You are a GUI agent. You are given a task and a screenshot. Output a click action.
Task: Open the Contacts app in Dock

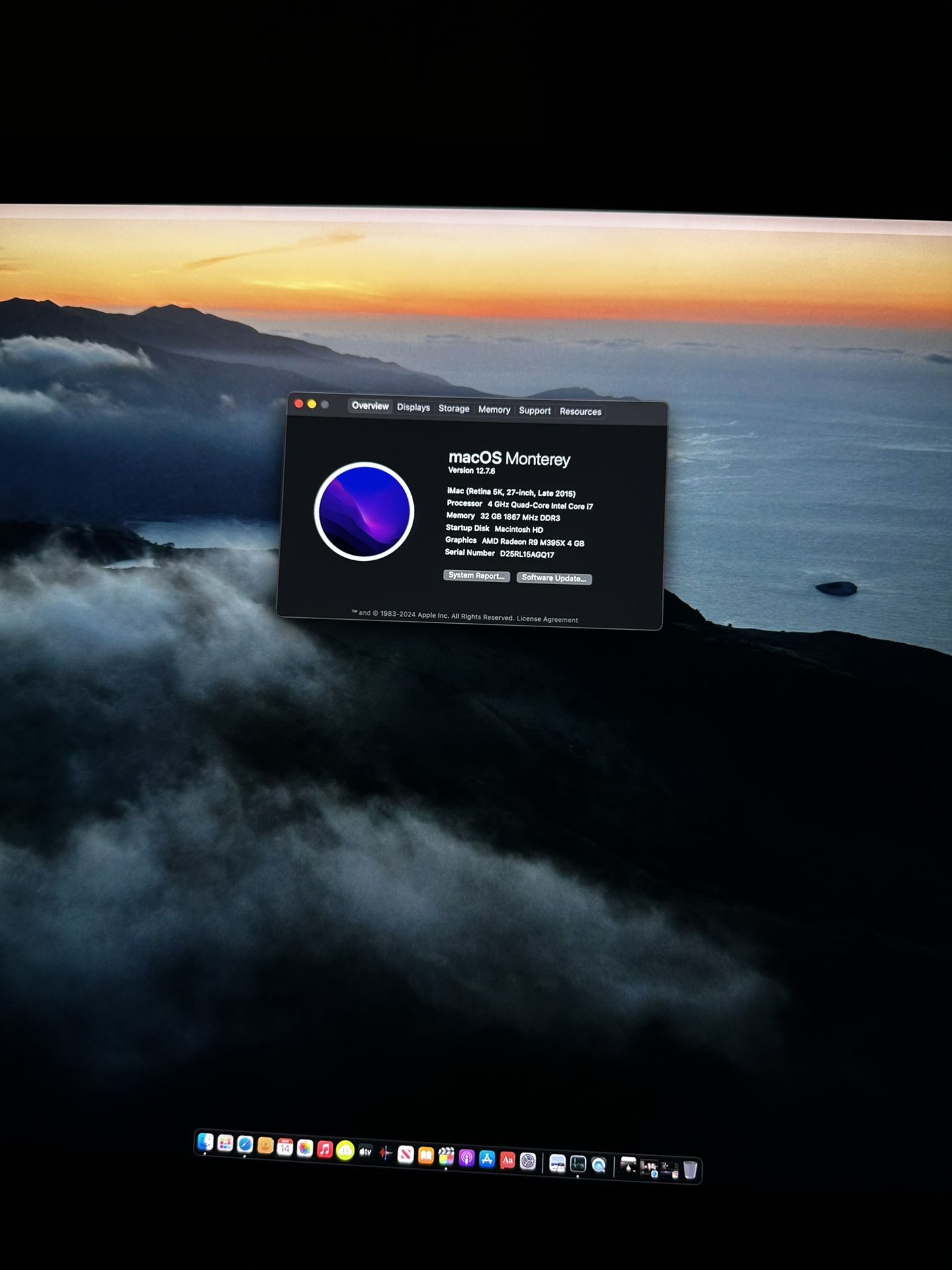[265, 1146]
